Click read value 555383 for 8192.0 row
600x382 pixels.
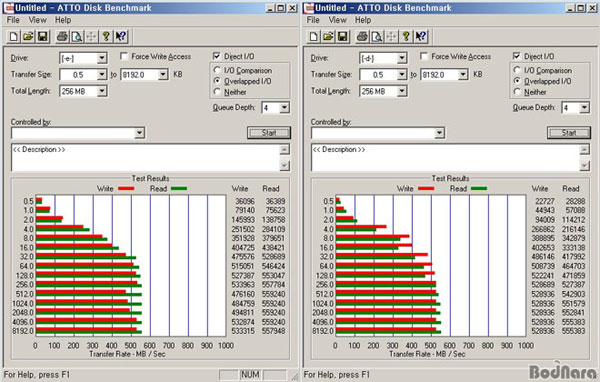coord(573,331)
